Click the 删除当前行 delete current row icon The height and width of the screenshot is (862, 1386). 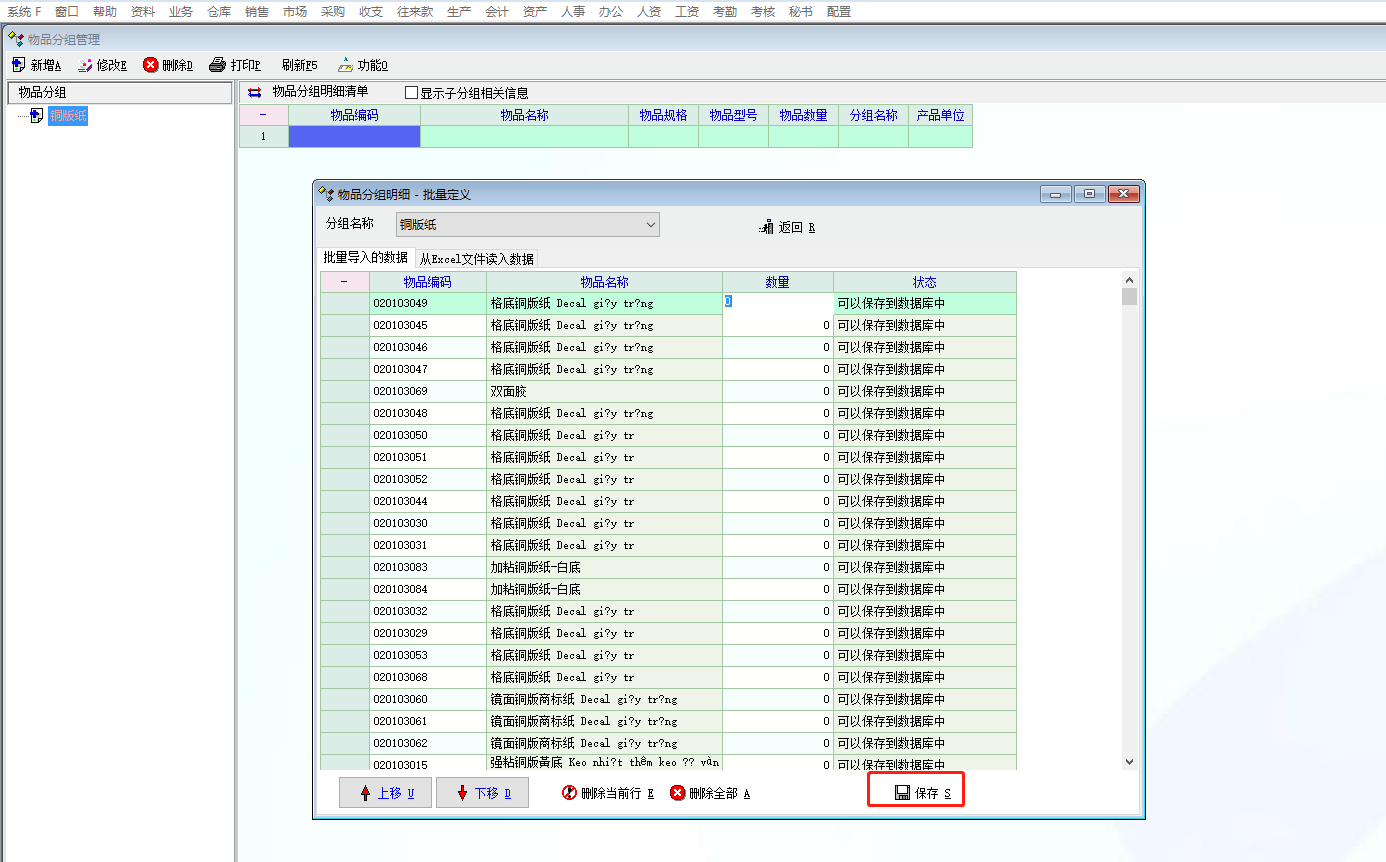tap(570, 793)
